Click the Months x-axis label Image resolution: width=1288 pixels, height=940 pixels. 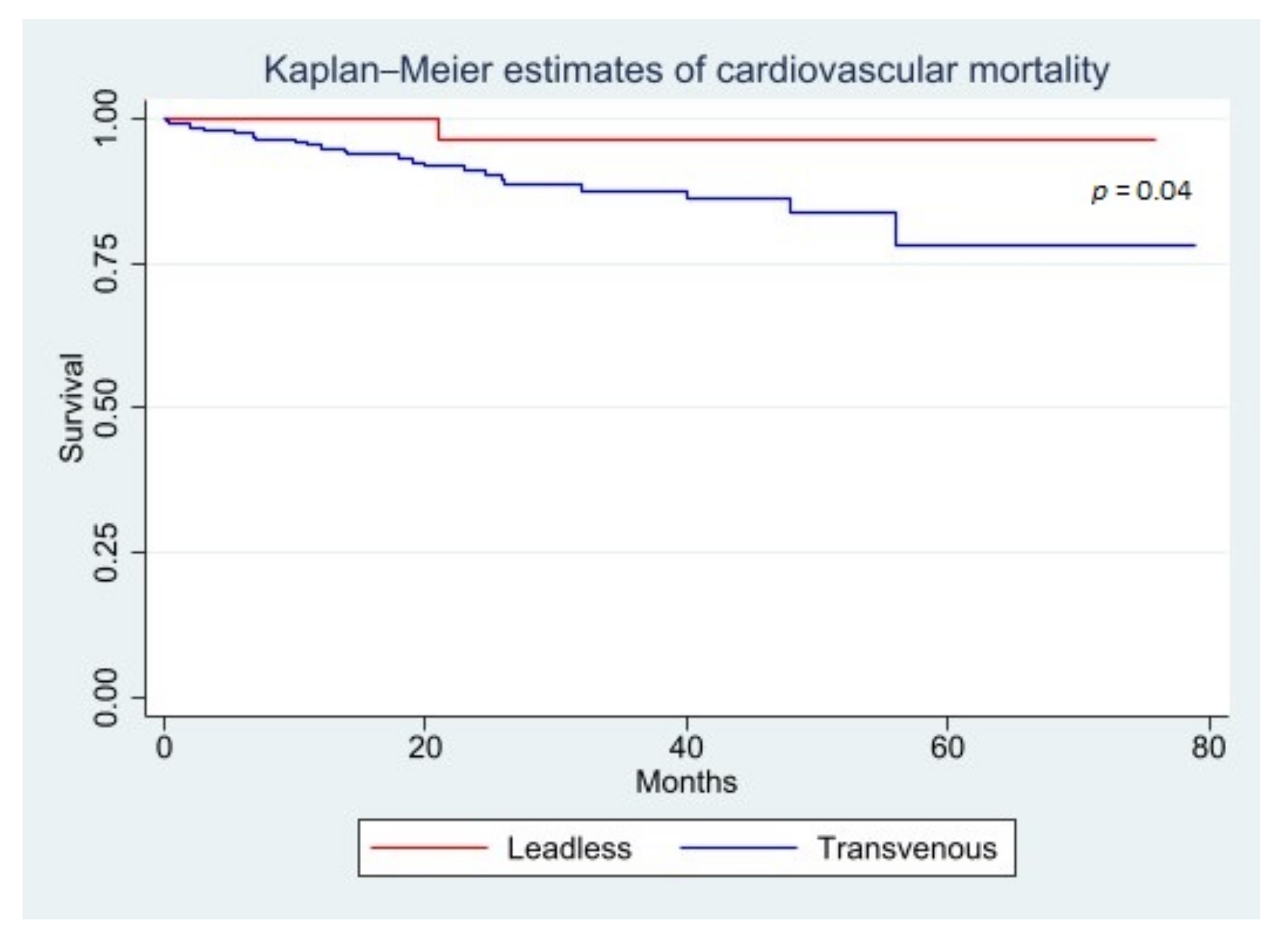coord(686,782)
